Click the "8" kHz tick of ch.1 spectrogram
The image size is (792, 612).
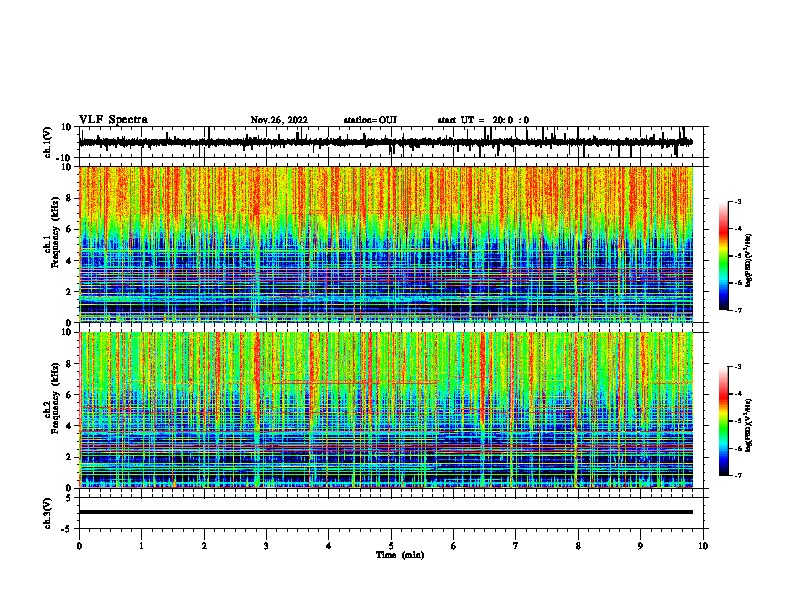pyautogui.click(x=69, y=198)
